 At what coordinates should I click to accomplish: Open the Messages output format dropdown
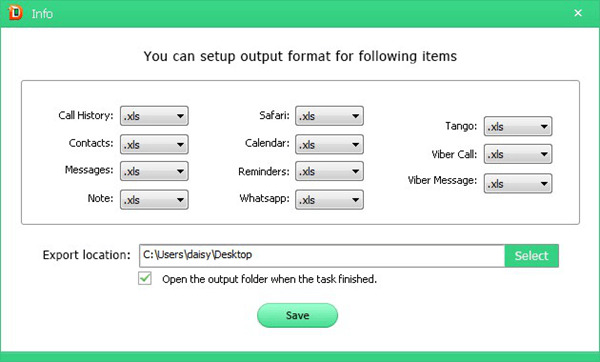coord(154,171)
